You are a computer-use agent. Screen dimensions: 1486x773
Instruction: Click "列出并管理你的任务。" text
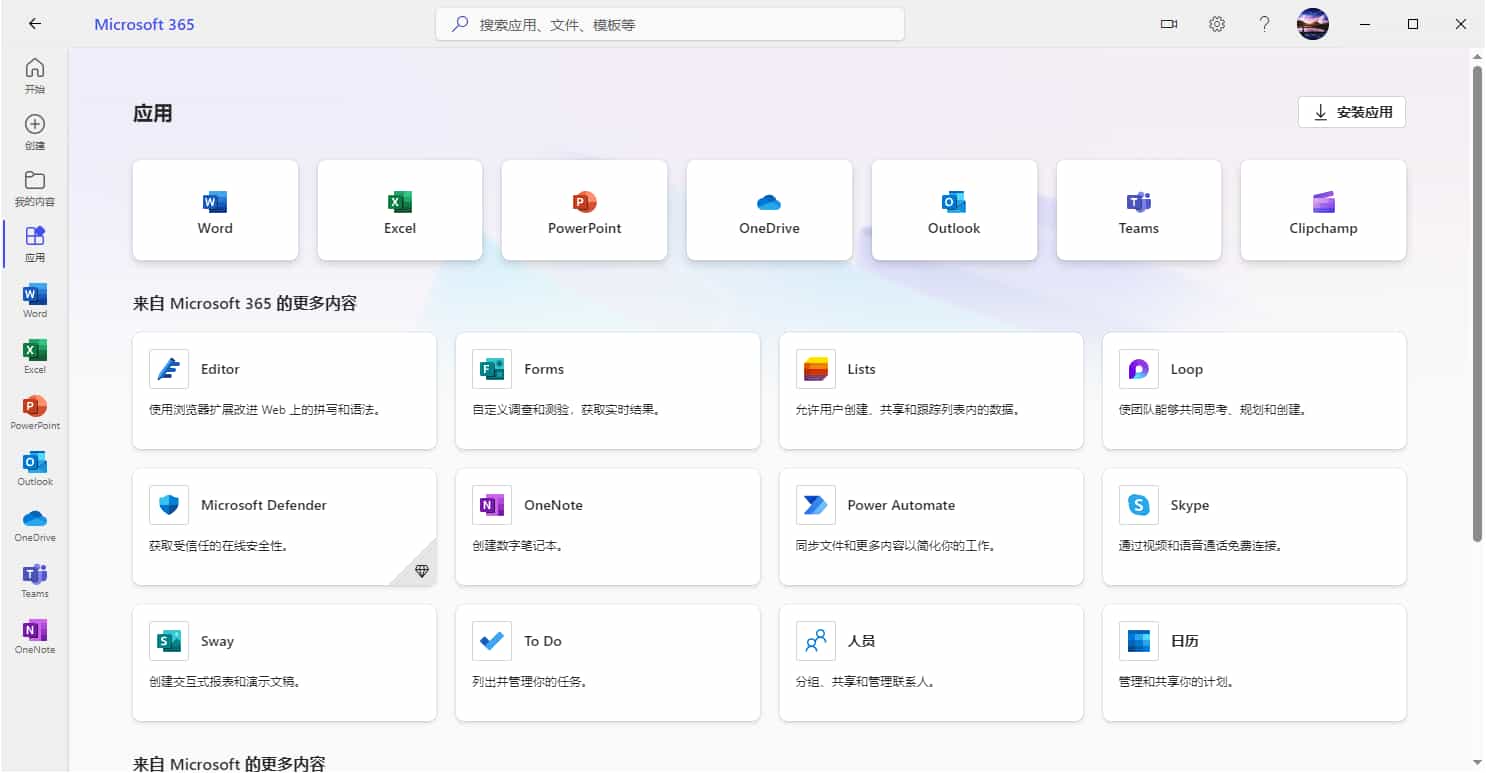531,682
